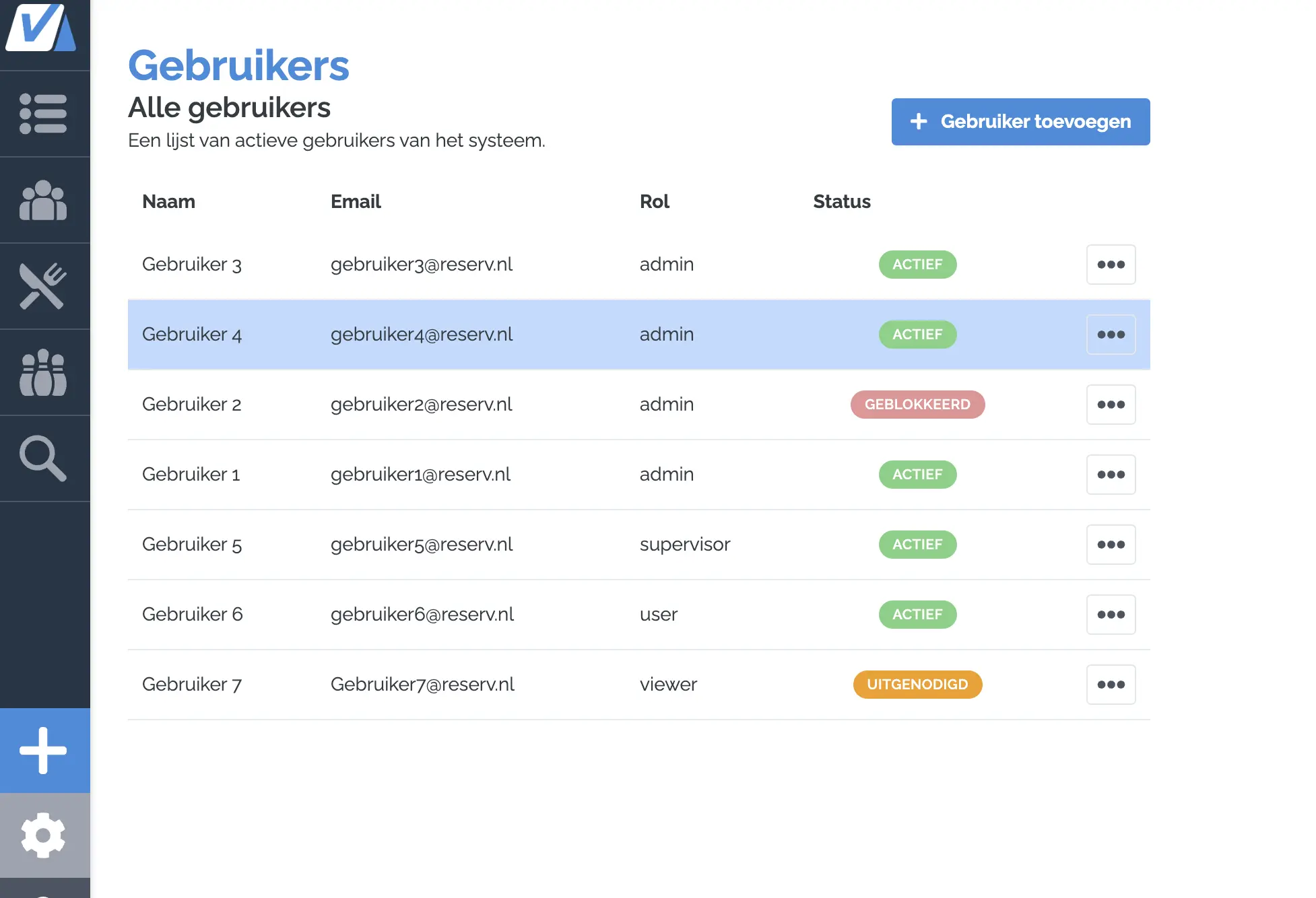This screenshot has height=898, width=1316.
Task: Click viewer role of Gebruiker 7
Action: tap(668, 685)
